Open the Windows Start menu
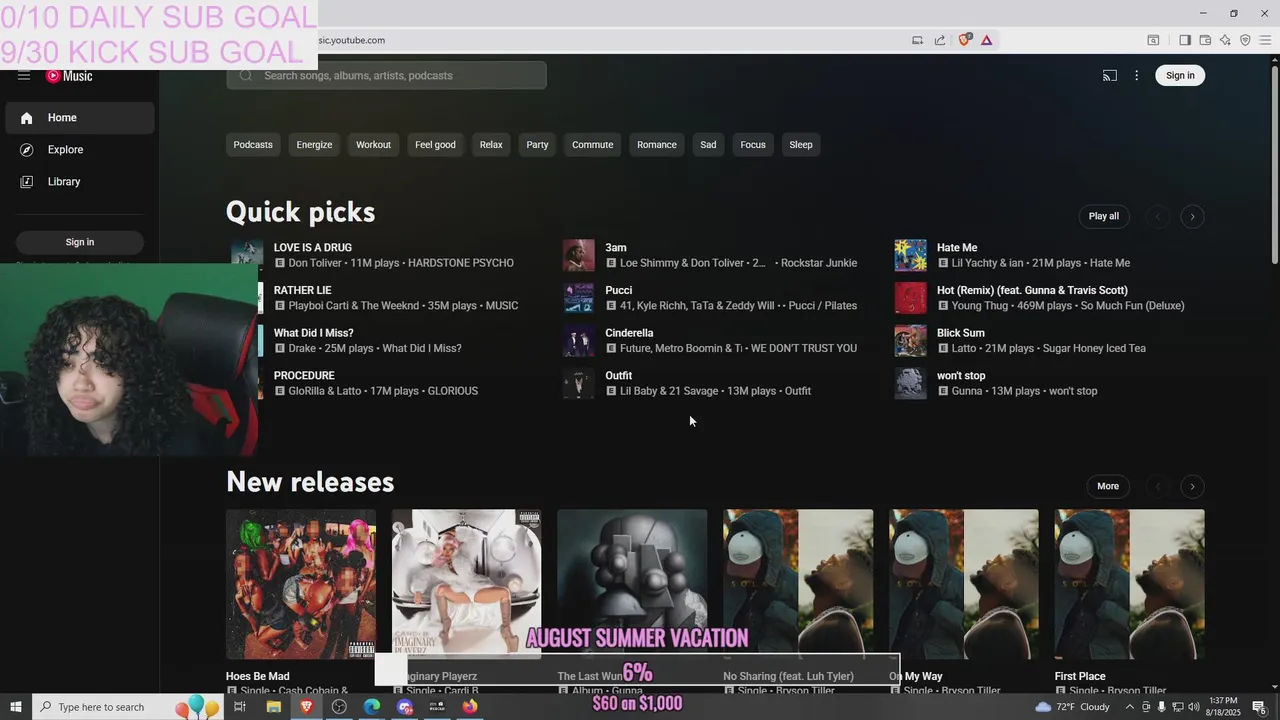 tap(16, 707)
